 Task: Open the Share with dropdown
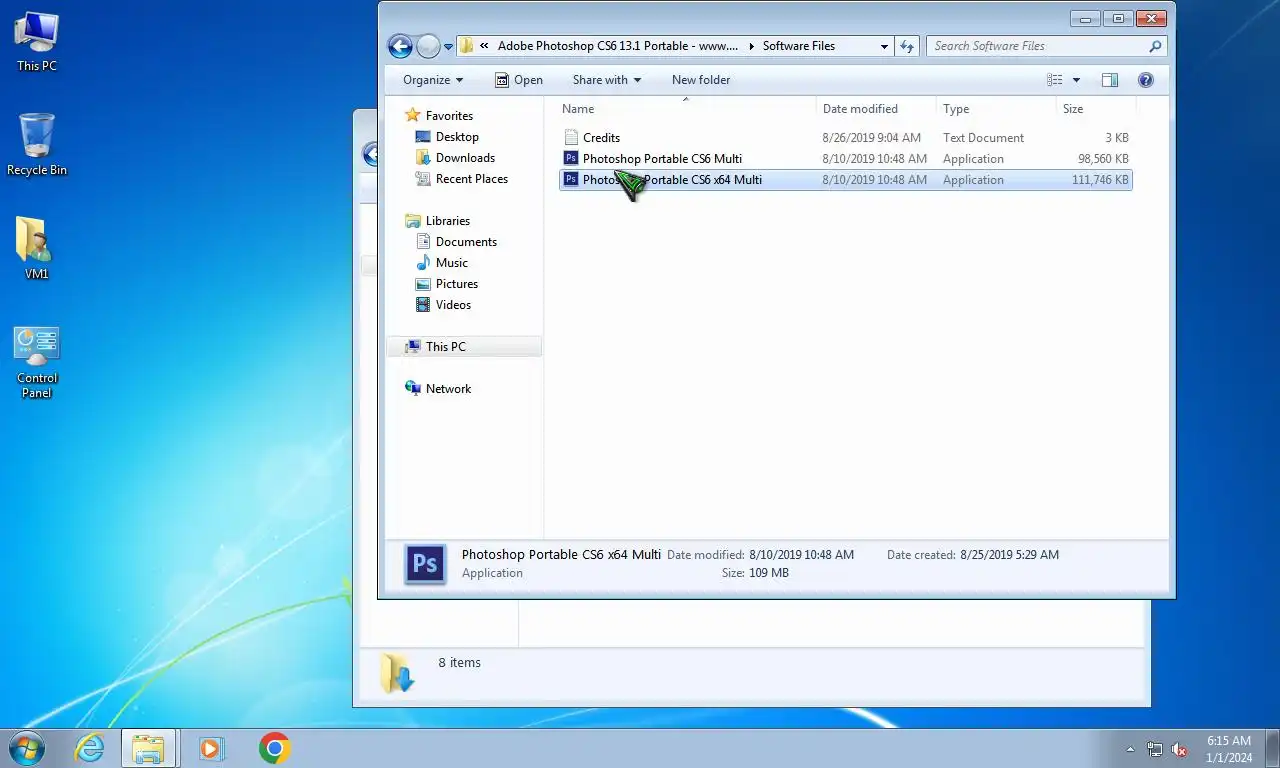coord(607,80)
